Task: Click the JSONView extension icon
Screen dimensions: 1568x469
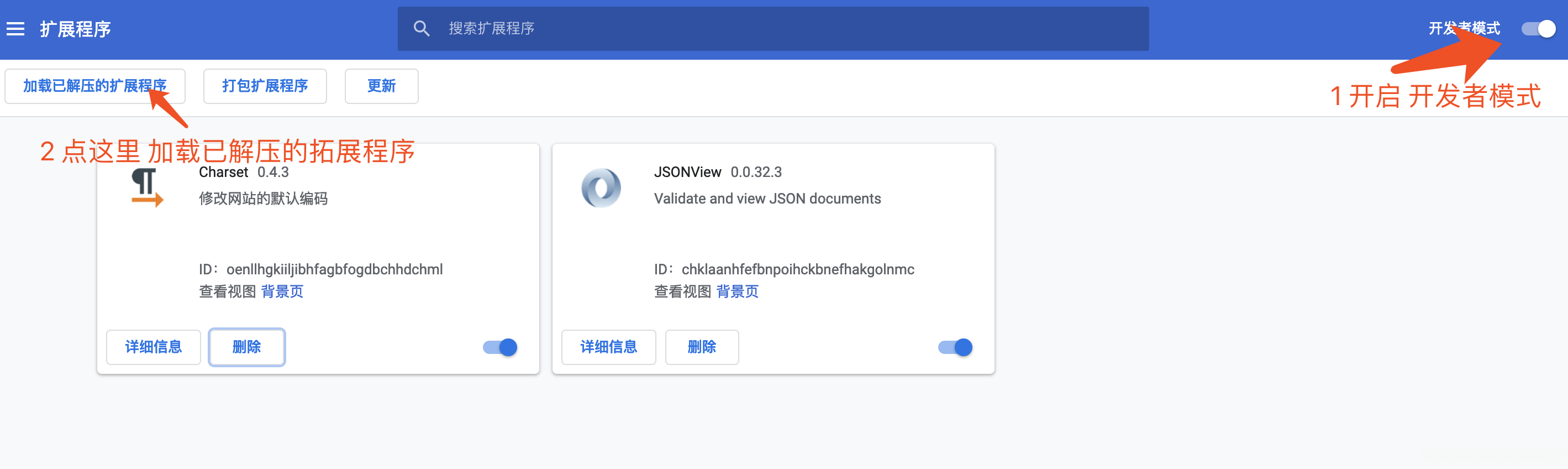Action: 601,187
